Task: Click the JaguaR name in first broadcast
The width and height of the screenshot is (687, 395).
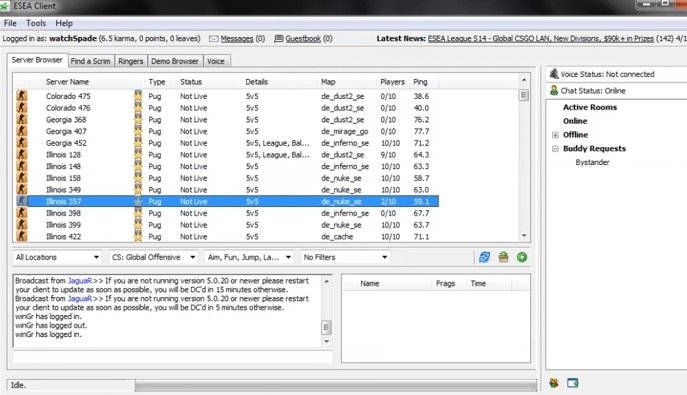Action: (x=80, y=281)
